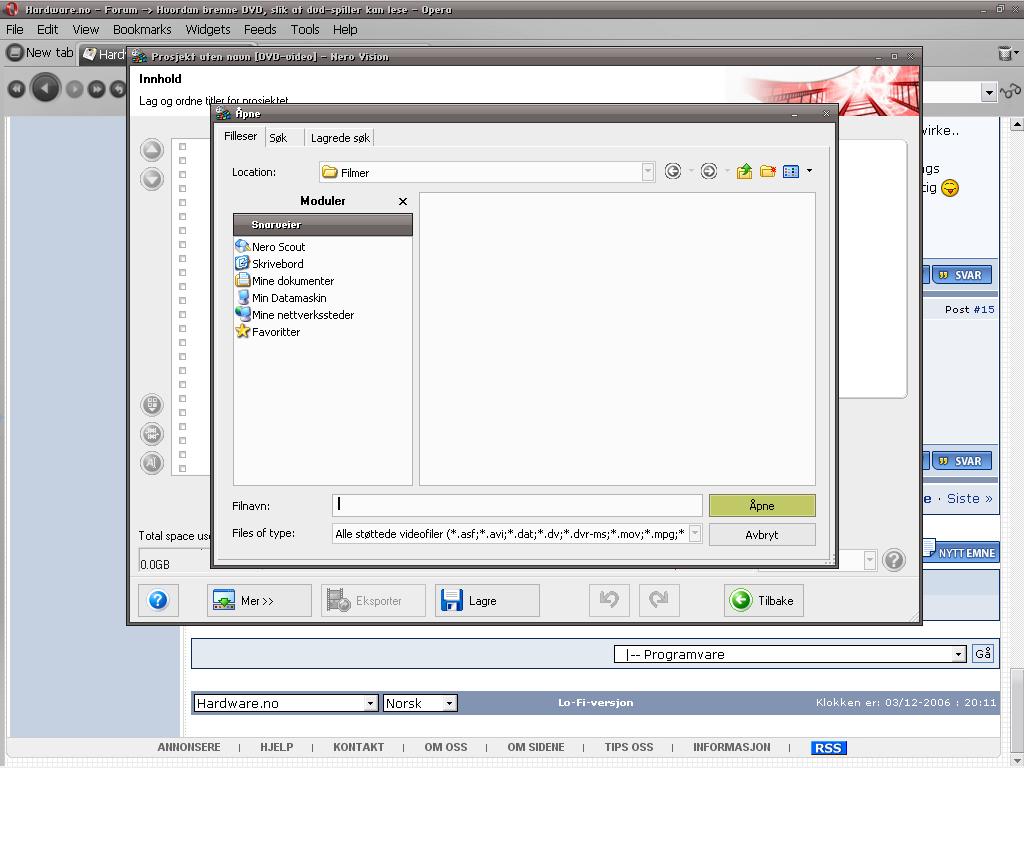Switch to the Lagrede søk tab

pos(340,137)
